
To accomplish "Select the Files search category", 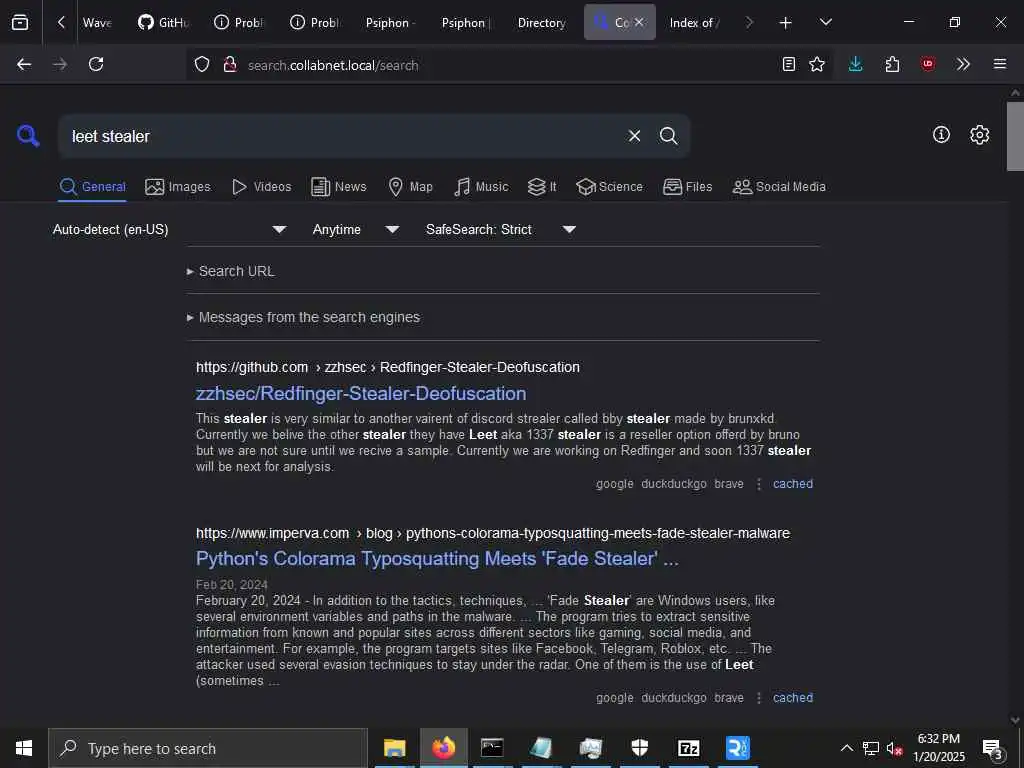I will coord(687,187).
